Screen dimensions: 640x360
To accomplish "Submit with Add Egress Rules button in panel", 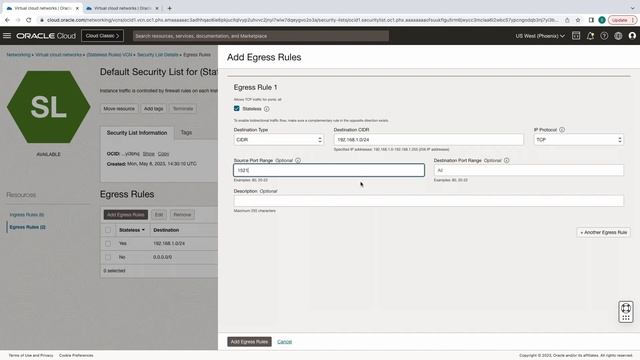I will pyautogui.click(x=249, y=342).
